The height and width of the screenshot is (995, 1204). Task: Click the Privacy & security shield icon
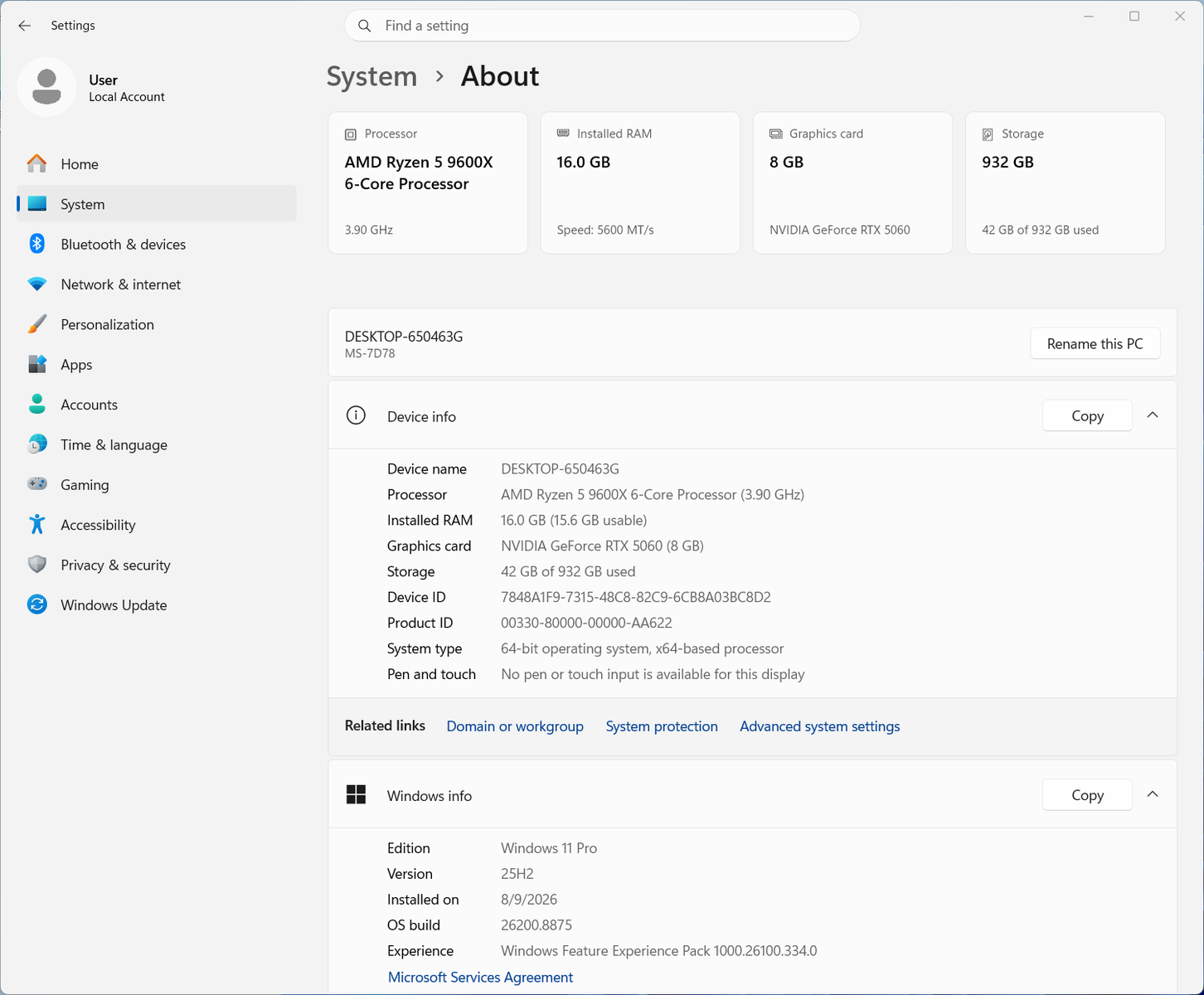[x=37, y=565]
